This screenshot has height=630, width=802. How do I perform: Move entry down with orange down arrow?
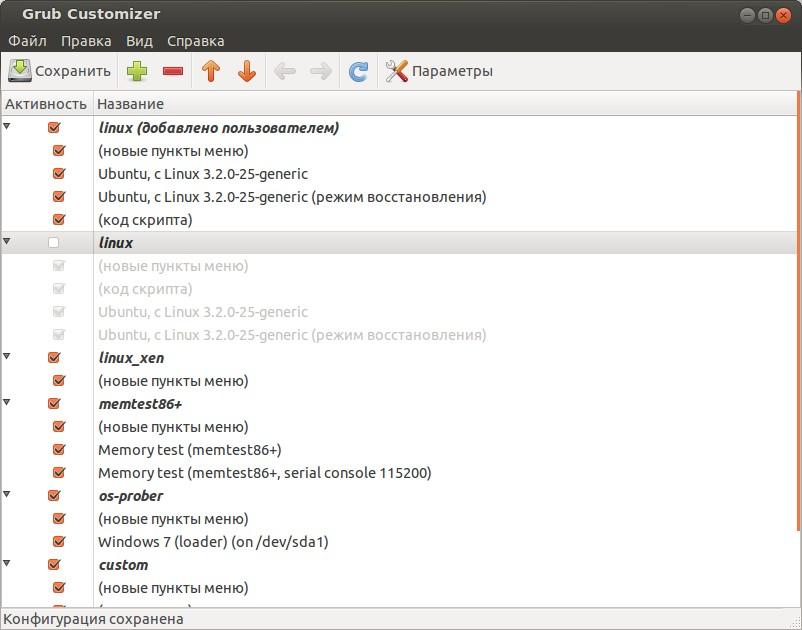coord(247,71)
